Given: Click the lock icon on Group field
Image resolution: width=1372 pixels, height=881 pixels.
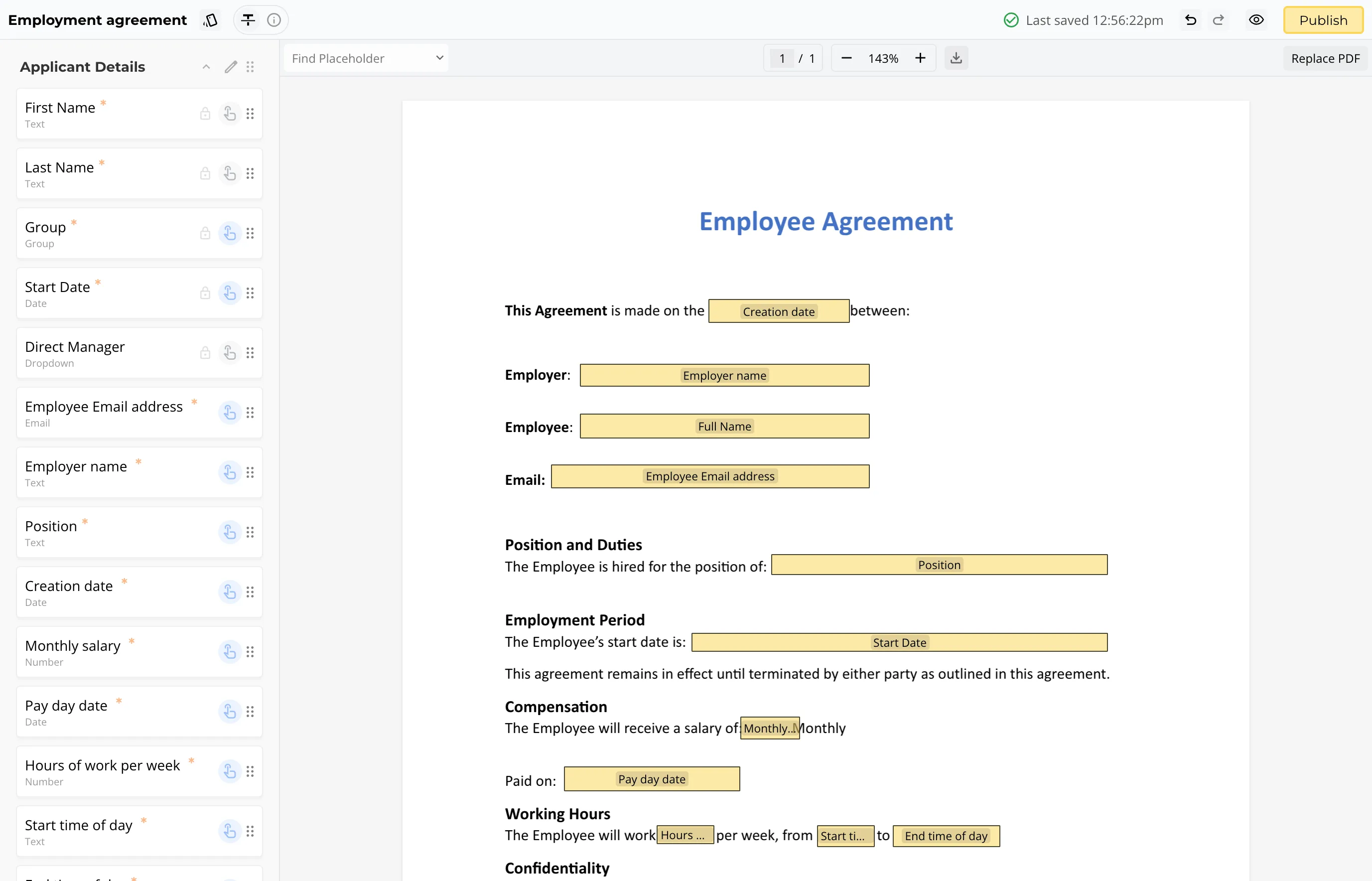Looking at the screenshot, I should (205, 233).
